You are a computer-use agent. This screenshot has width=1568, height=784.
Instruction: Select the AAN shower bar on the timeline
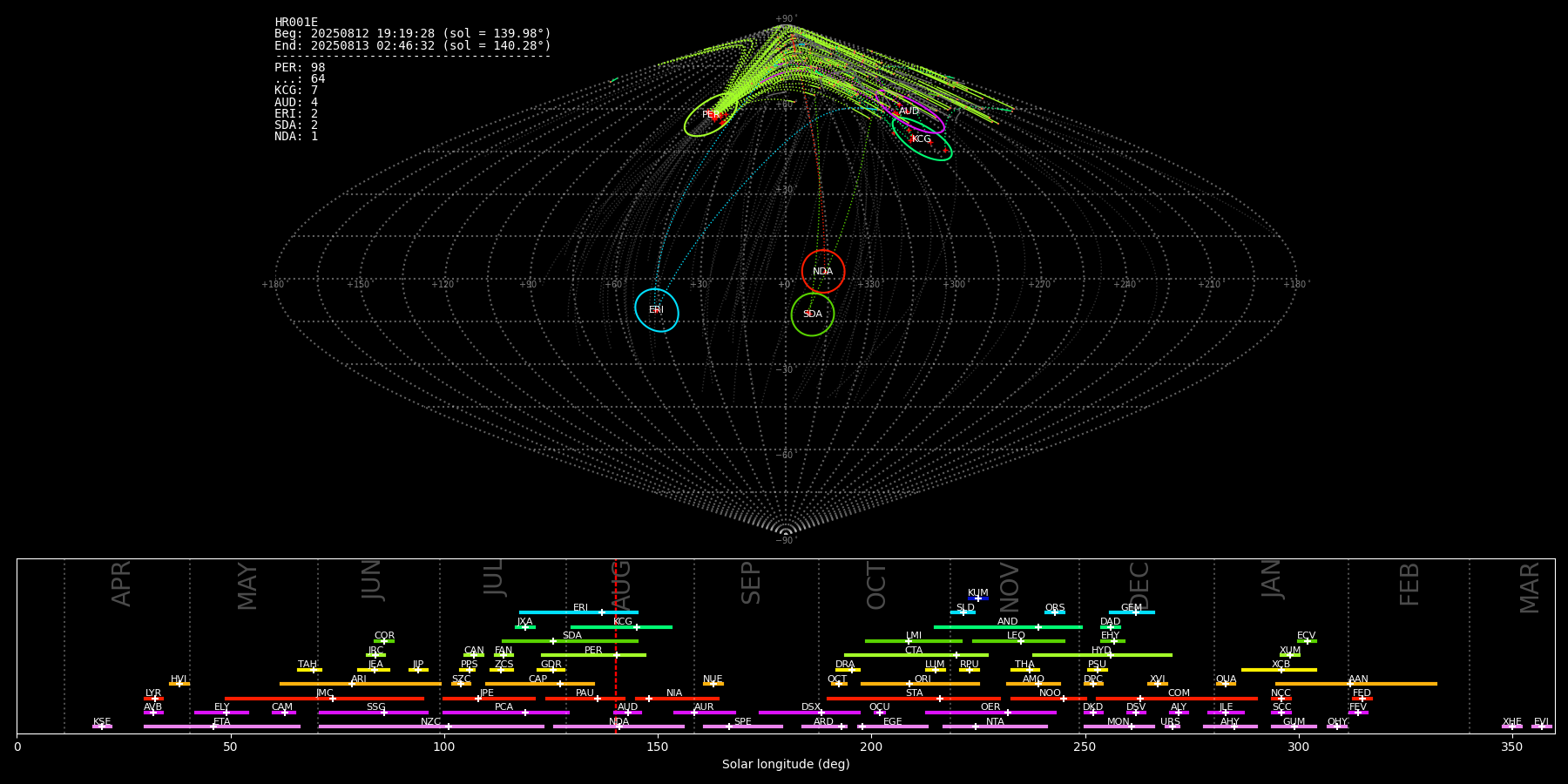point(1356,684)
